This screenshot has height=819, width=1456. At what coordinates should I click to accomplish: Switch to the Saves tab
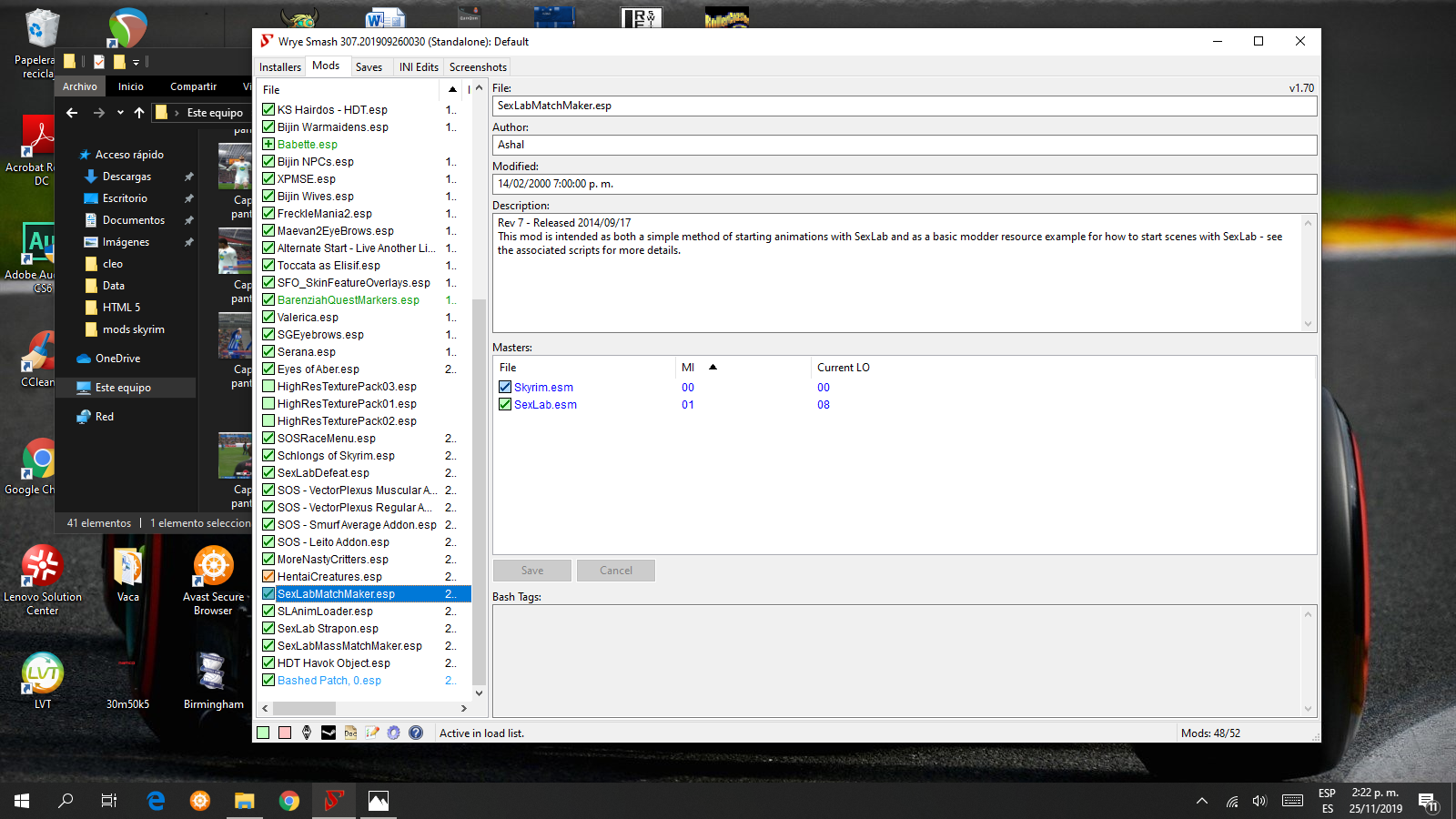pos(369,67)
